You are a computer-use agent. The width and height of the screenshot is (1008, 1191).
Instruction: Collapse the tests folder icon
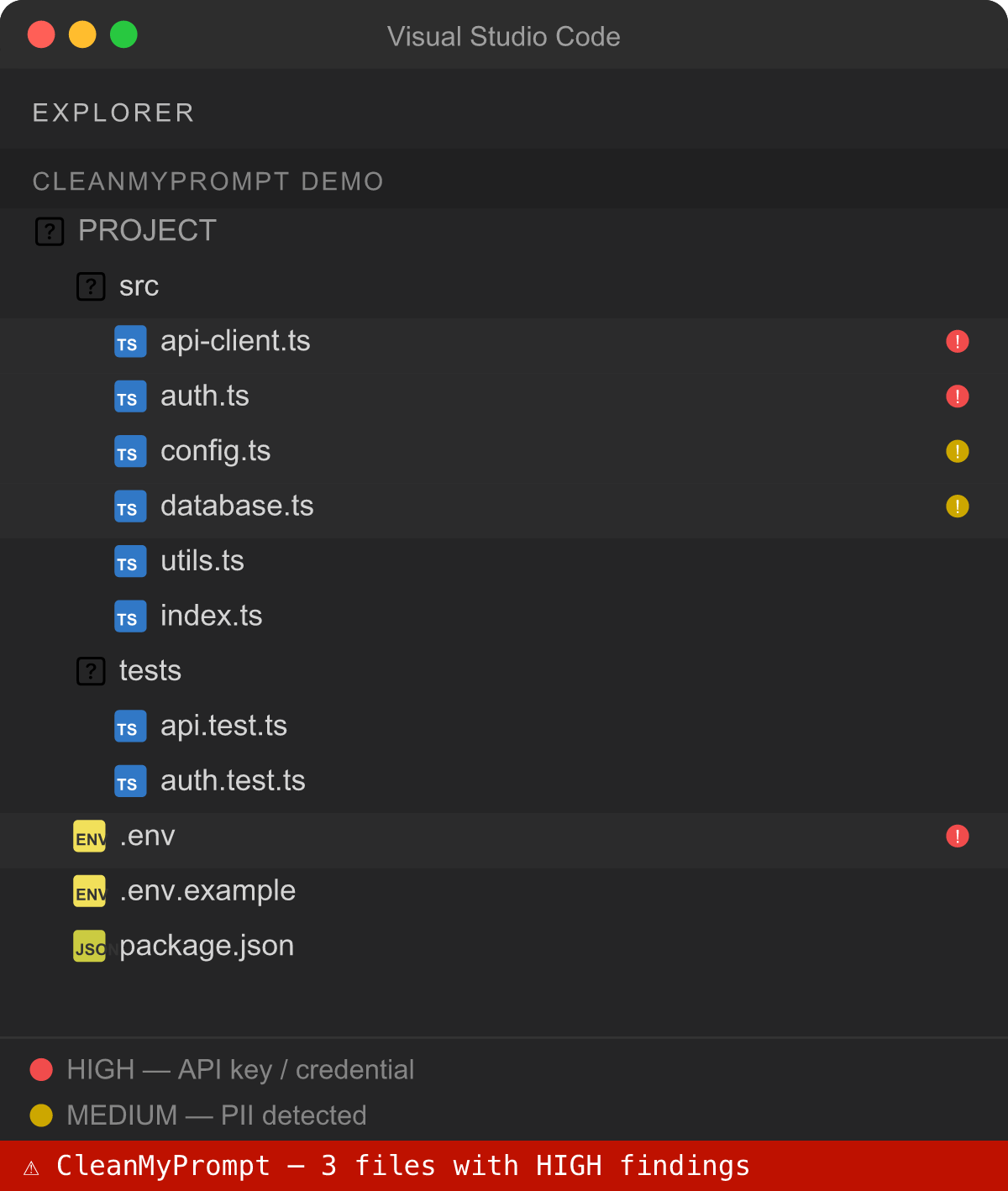point(91,671)
